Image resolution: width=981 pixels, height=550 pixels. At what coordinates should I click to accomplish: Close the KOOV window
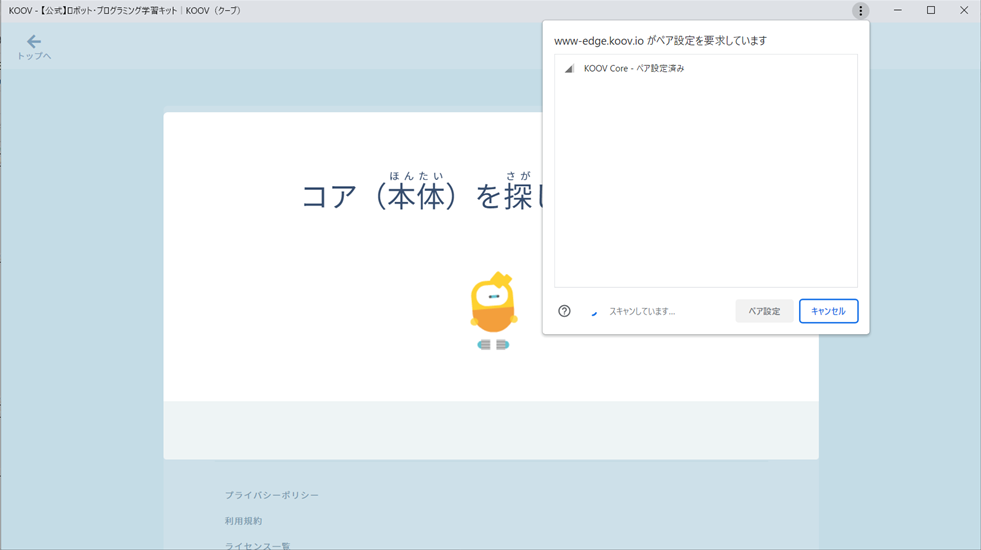(x=964, y=11)
